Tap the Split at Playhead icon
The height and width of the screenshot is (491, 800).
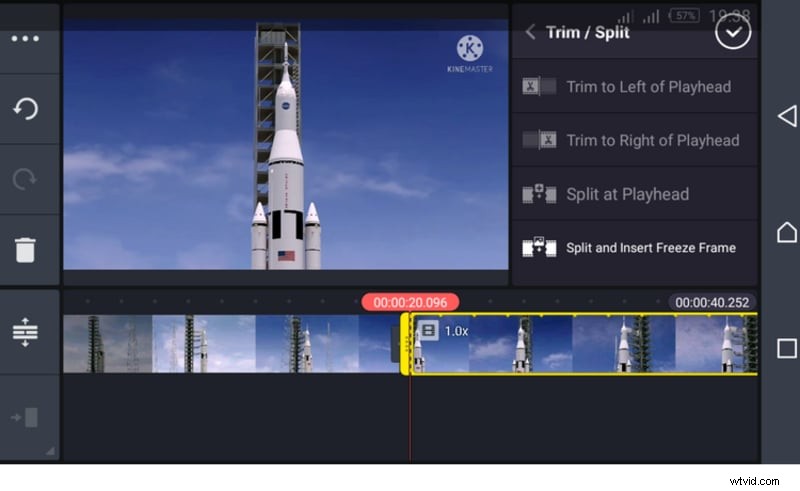pos(539,194)
